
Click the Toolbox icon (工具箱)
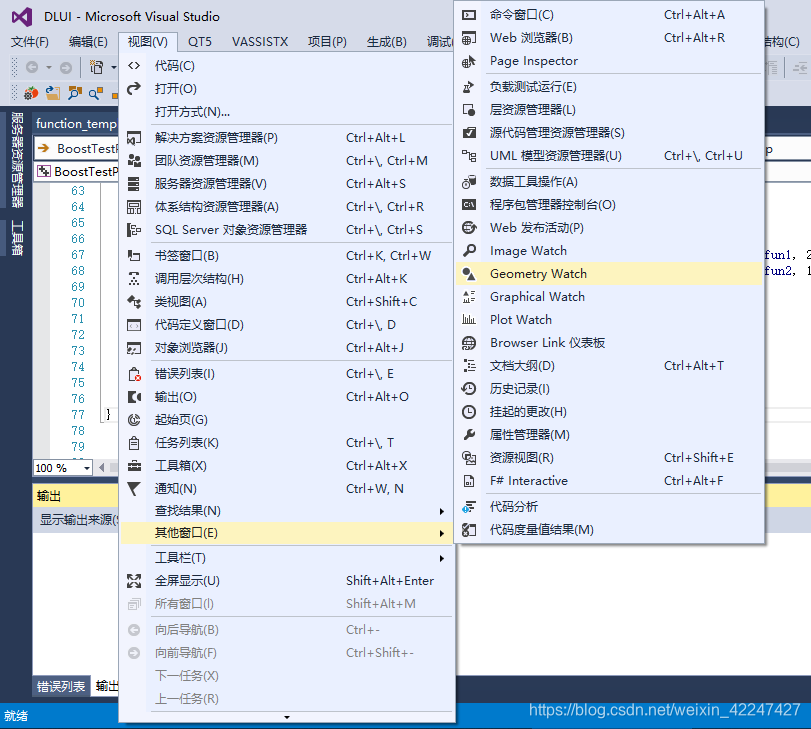(x=134, y=466)
